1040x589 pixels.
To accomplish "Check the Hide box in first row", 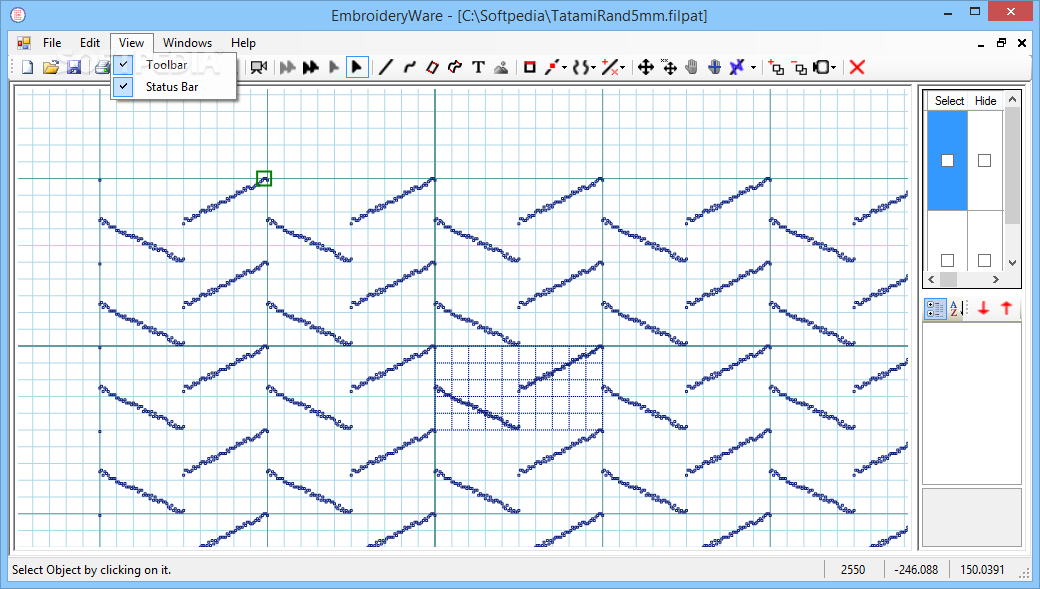I will pyautogui.click(x=984, y=161).
